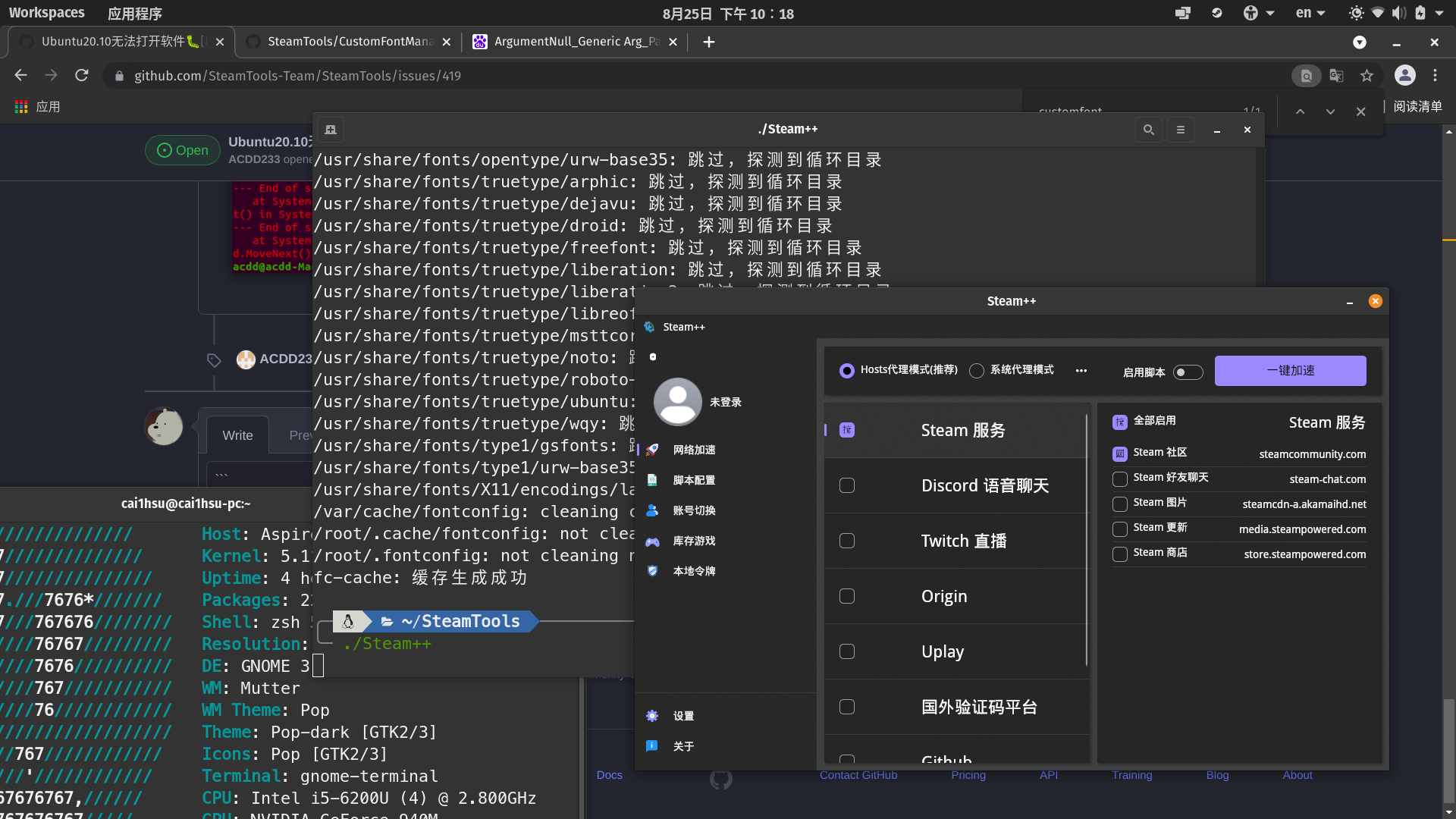The image size is (1456, 819).
Task: Open Chrome three-dot menu
Action: [1435, 75]
